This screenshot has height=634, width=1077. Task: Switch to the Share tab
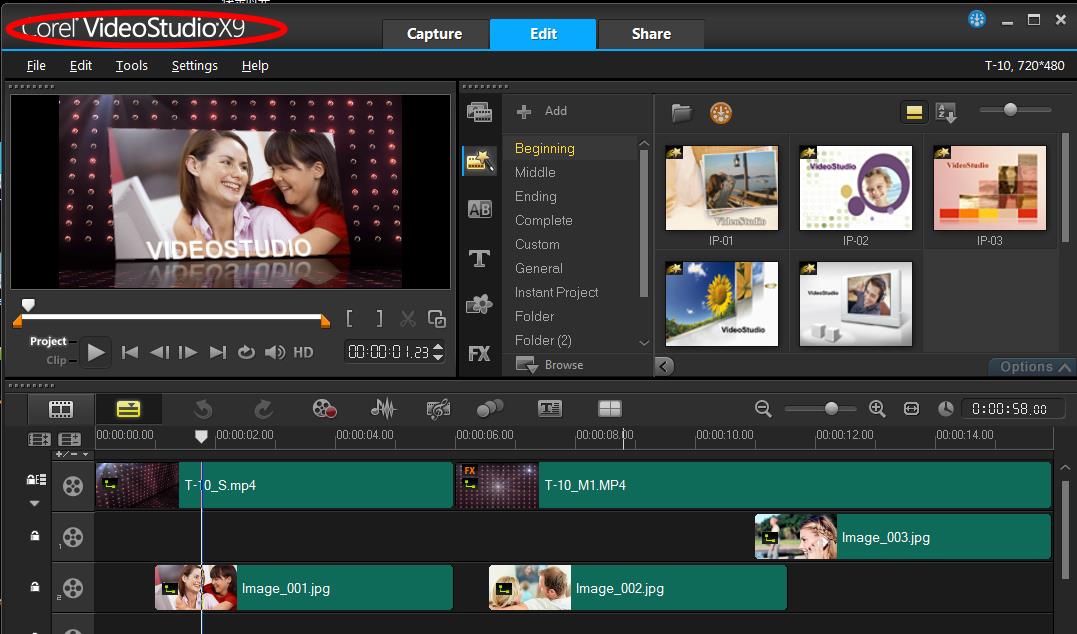click(x=651, y=34)
